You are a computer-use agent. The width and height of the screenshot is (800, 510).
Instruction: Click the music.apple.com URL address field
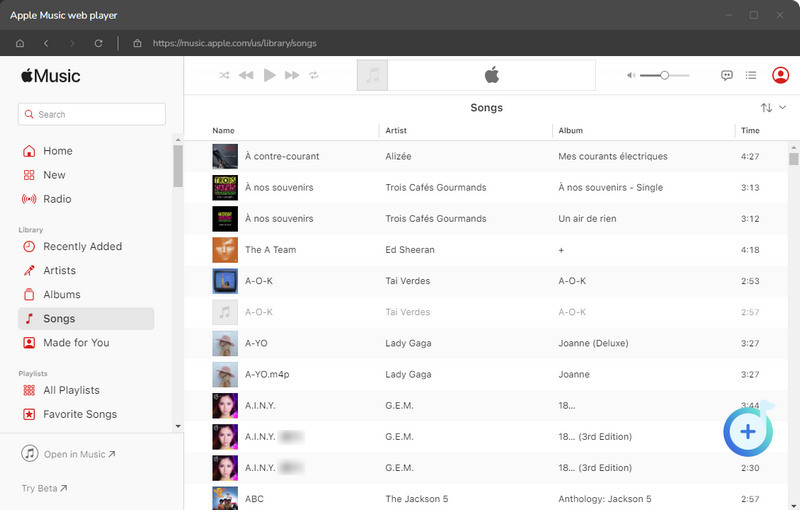tap(235, 43)
